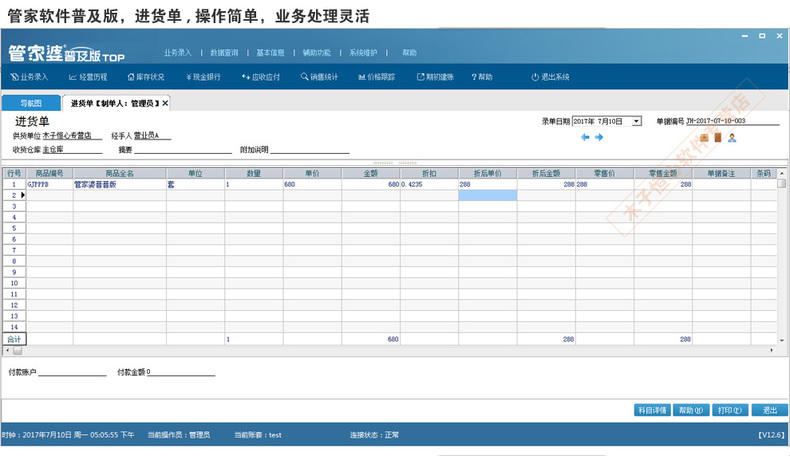Click the 合计 total row label
Image resolution: width=790 pixels, height=456 pixels.
[x=14, y=339]
